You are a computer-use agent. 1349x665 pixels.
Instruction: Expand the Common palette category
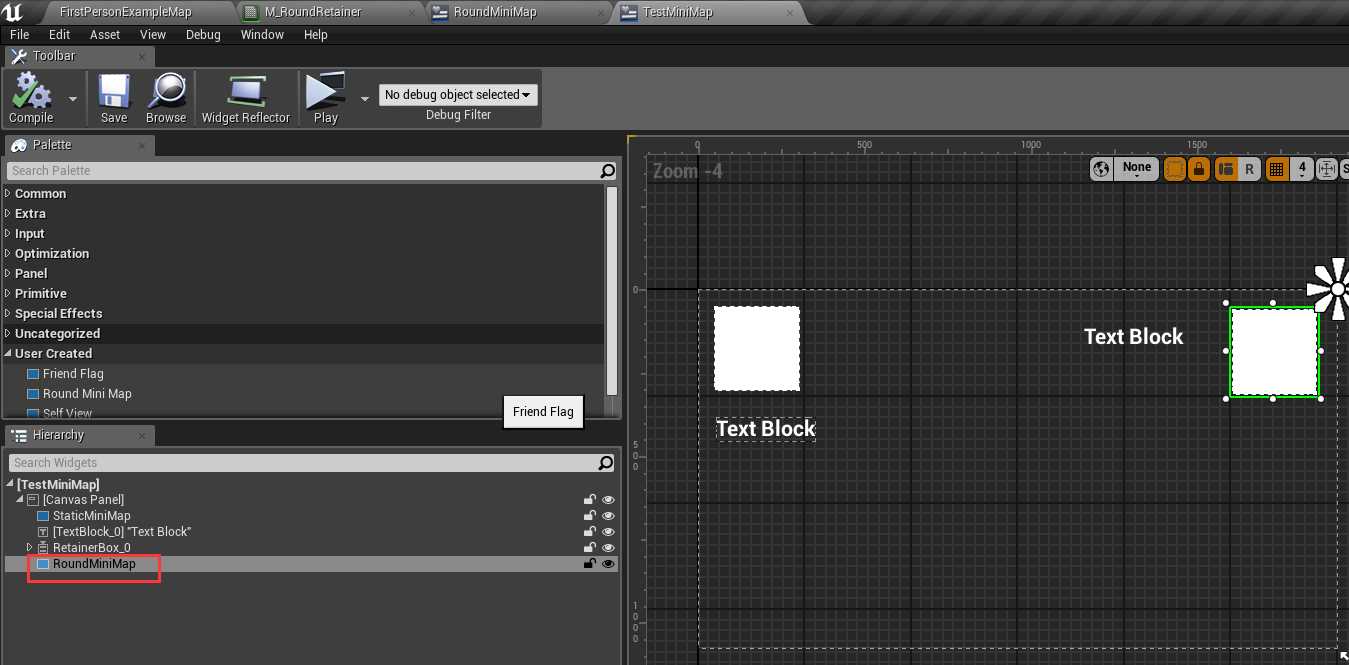pos(9,194)
